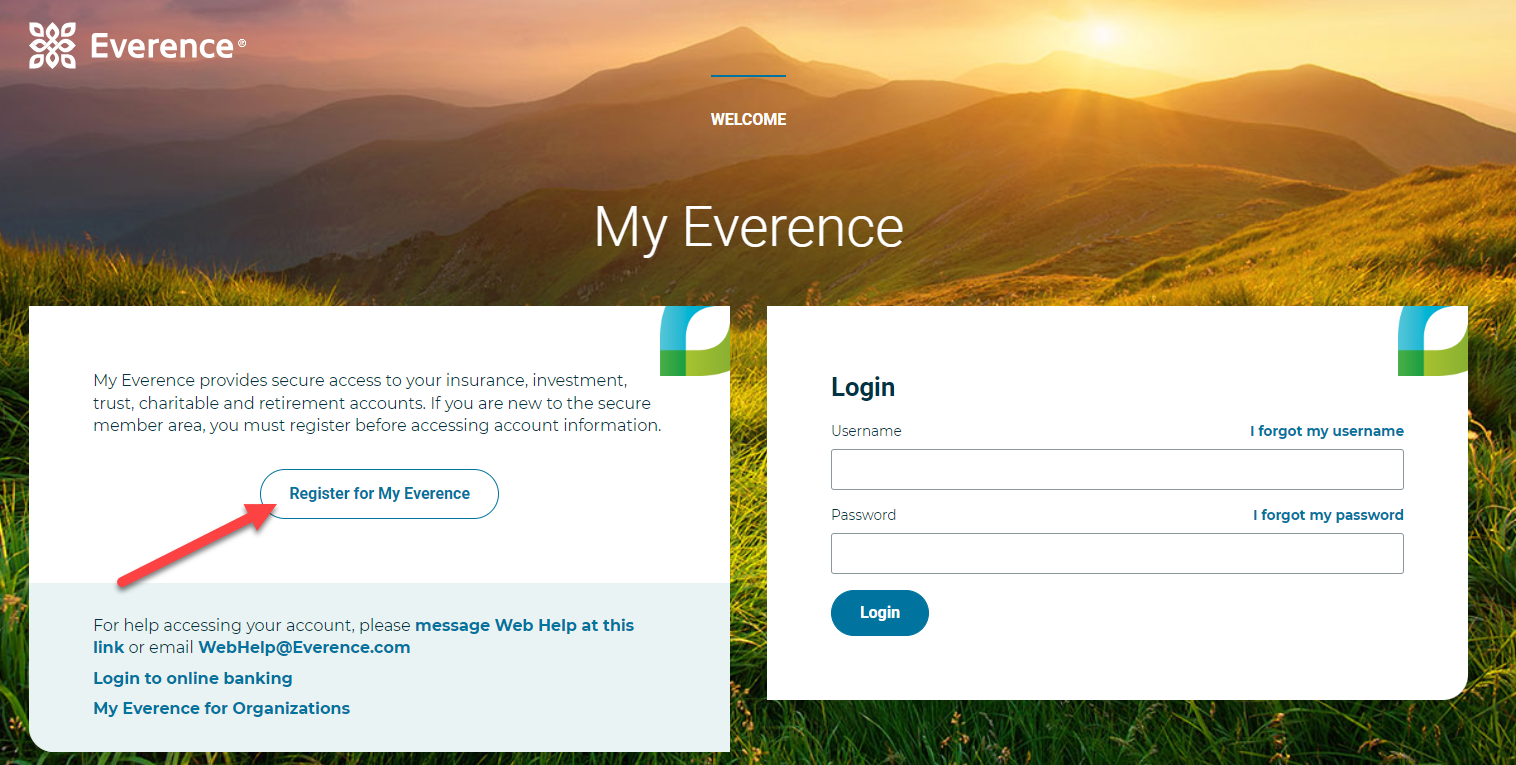Click the WELCOME label above the heading

click(748, 119)
